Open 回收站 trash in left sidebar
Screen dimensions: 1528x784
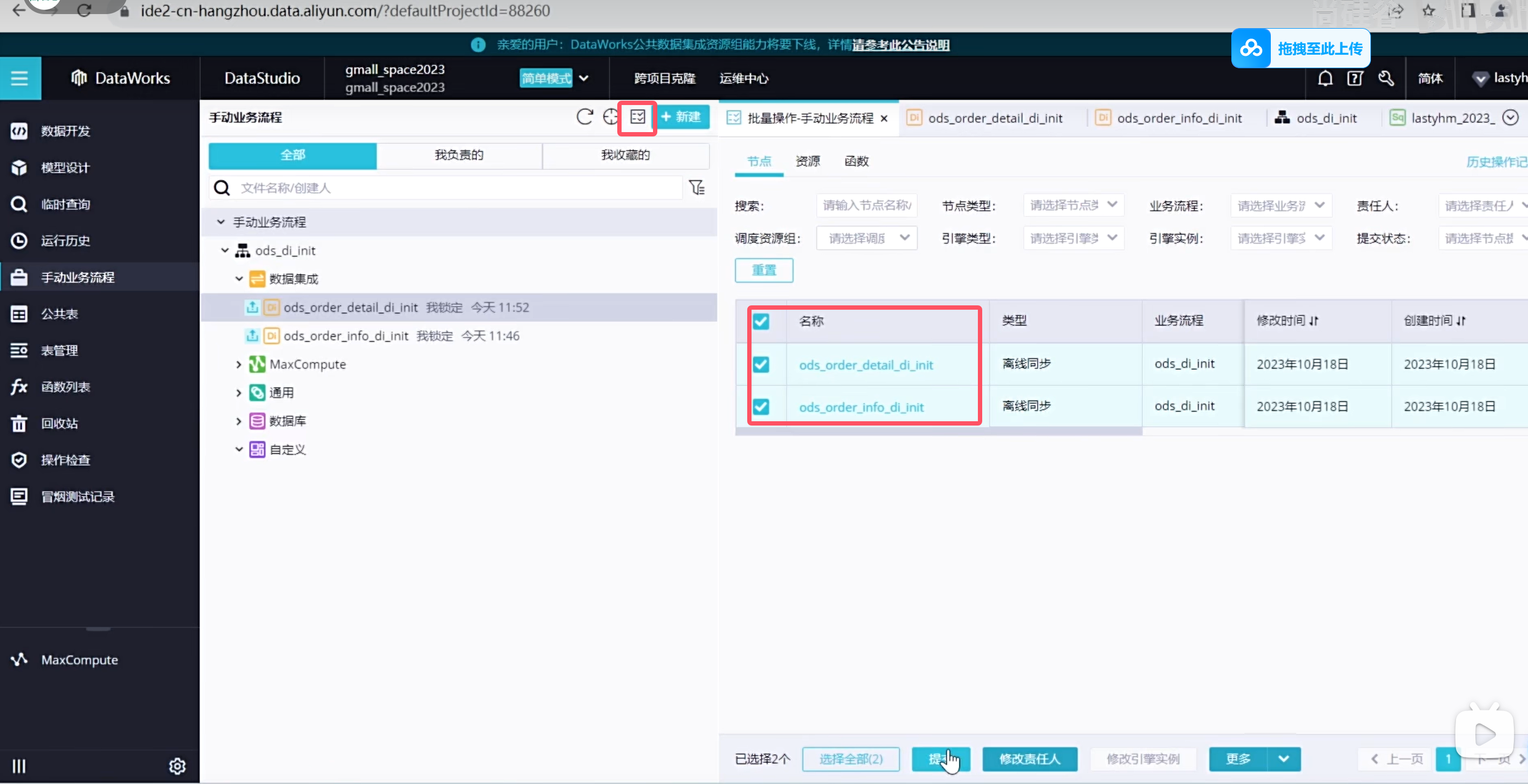[x=60, y=423]
